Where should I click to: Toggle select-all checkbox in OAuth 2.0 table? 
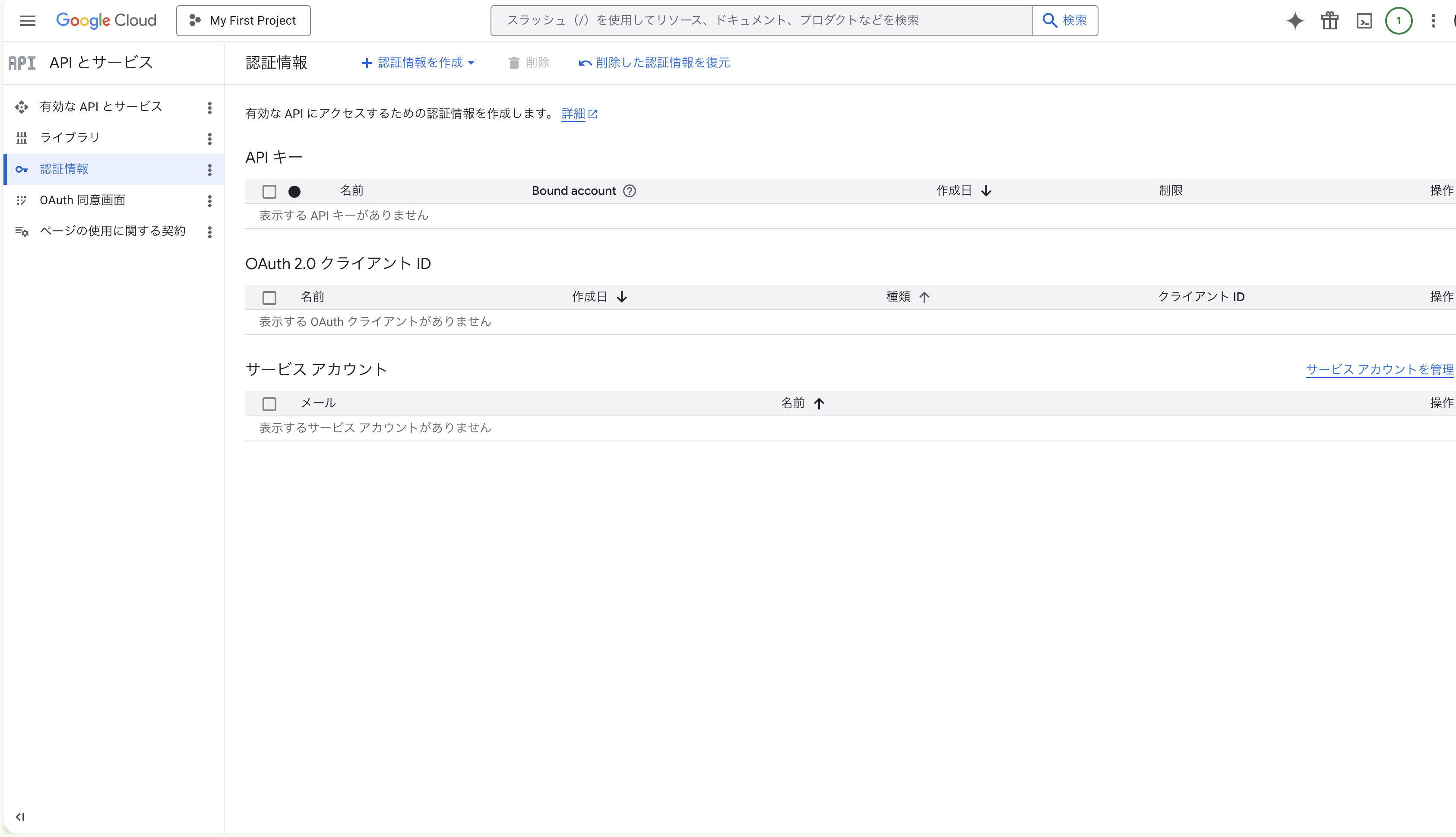[x=269, y=298]
